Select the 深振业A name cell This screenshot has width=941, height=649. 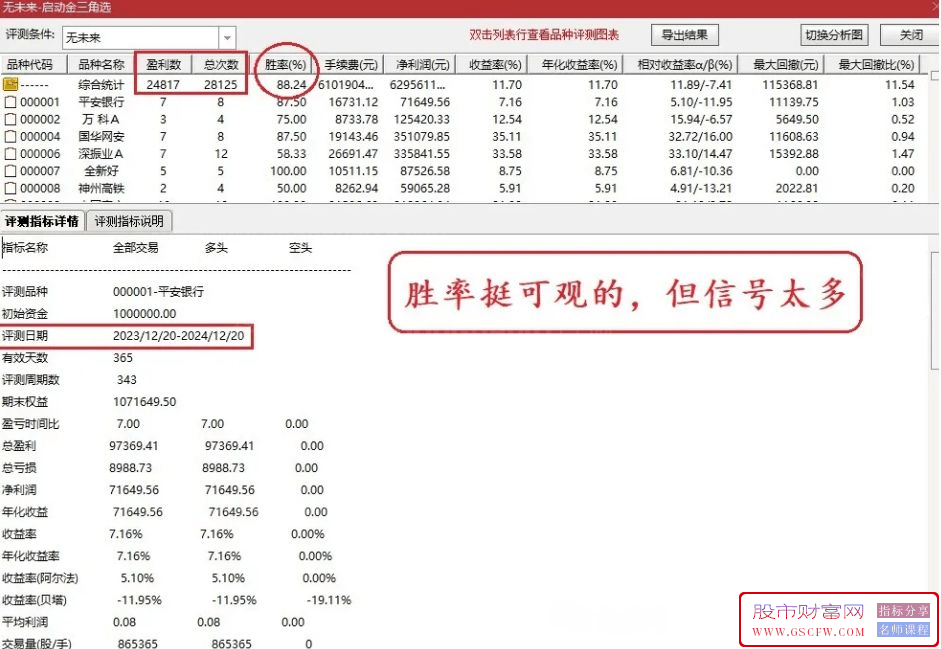101,154
